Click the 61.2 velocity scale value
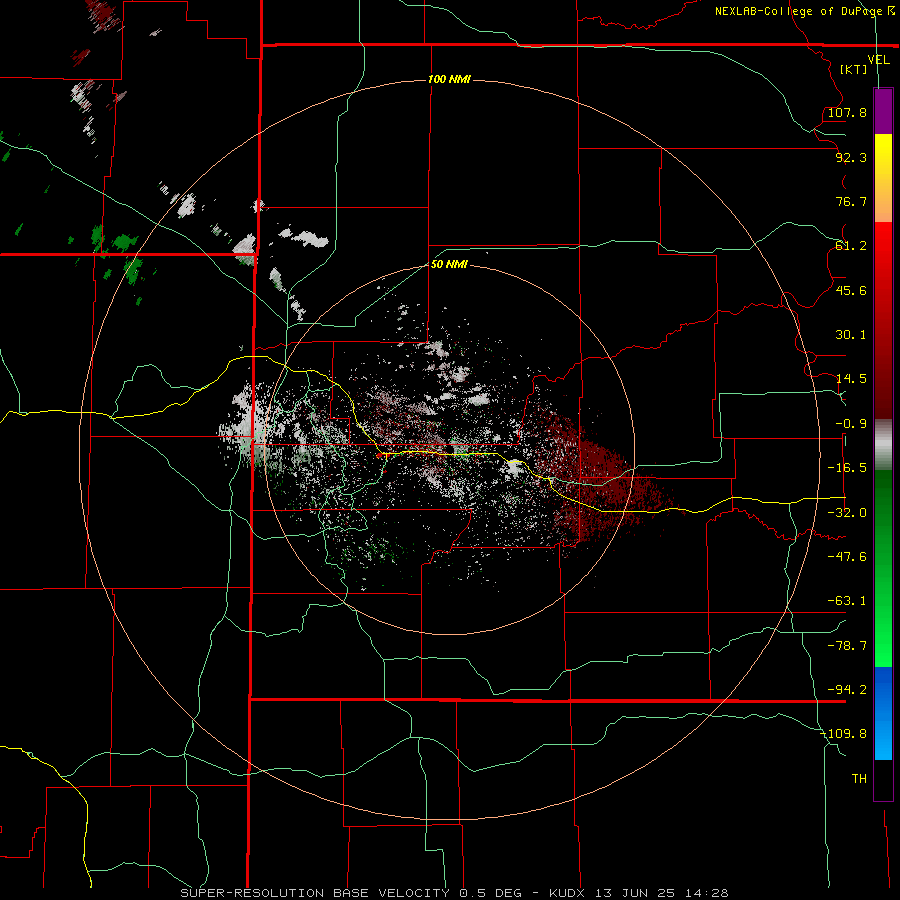900x900 pixels. coord(851,246)
